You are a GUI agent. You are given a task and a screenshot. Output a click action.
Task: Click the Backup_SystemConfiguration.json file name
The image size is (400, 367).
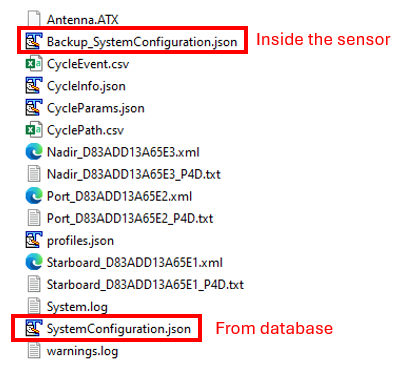(142, 42)
